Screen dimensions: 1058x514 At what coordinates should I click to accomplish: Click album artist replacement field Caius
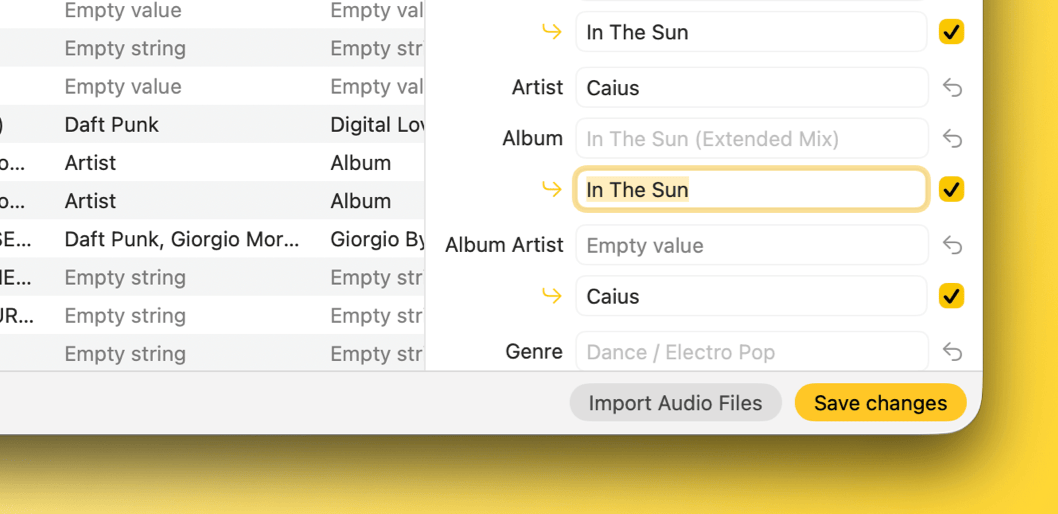[x=751, y=296]
